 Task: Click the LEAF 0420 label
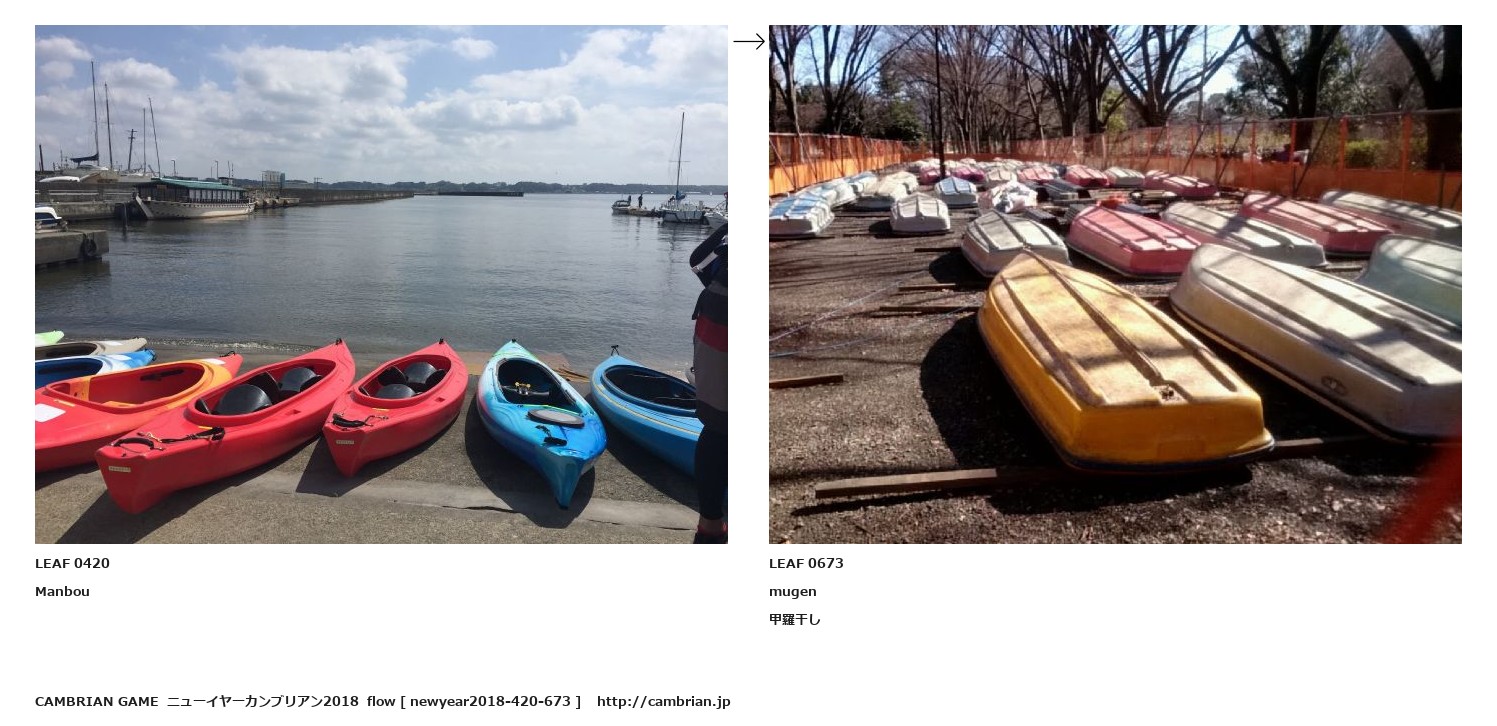pos(72,563)
